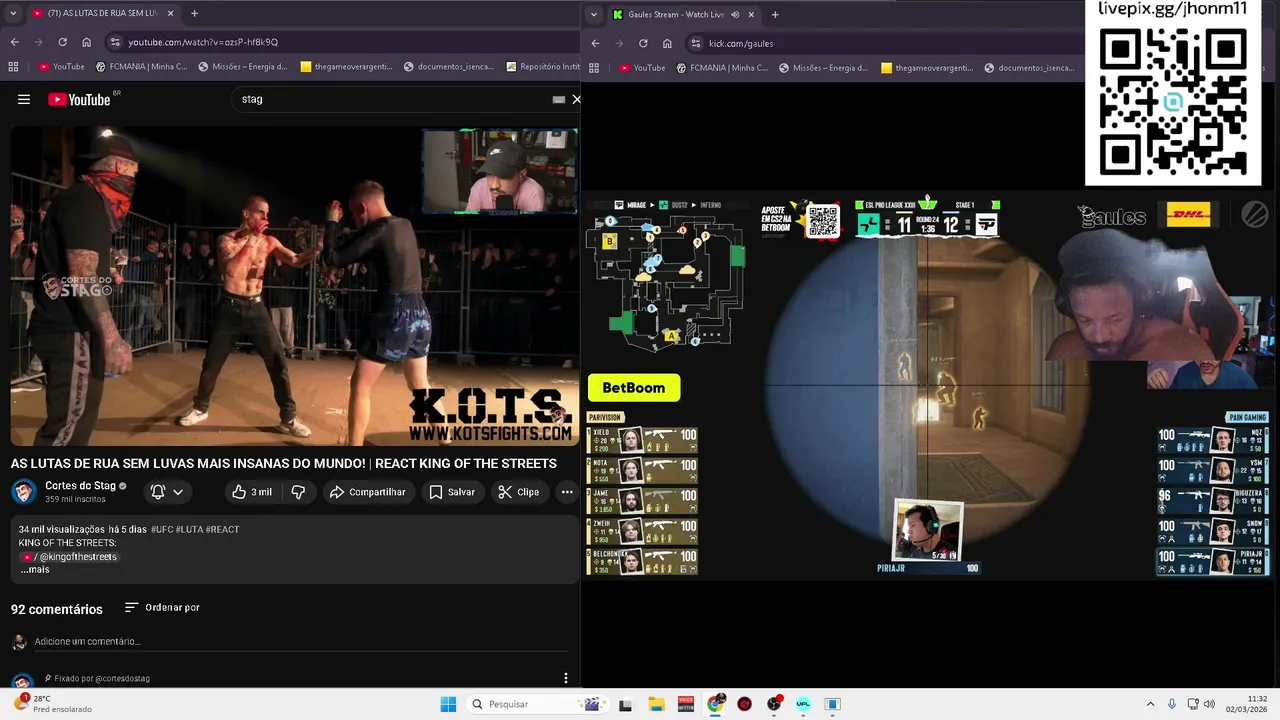
Task: Expand the subscription notification dropdown chevron
Action: 178,492
